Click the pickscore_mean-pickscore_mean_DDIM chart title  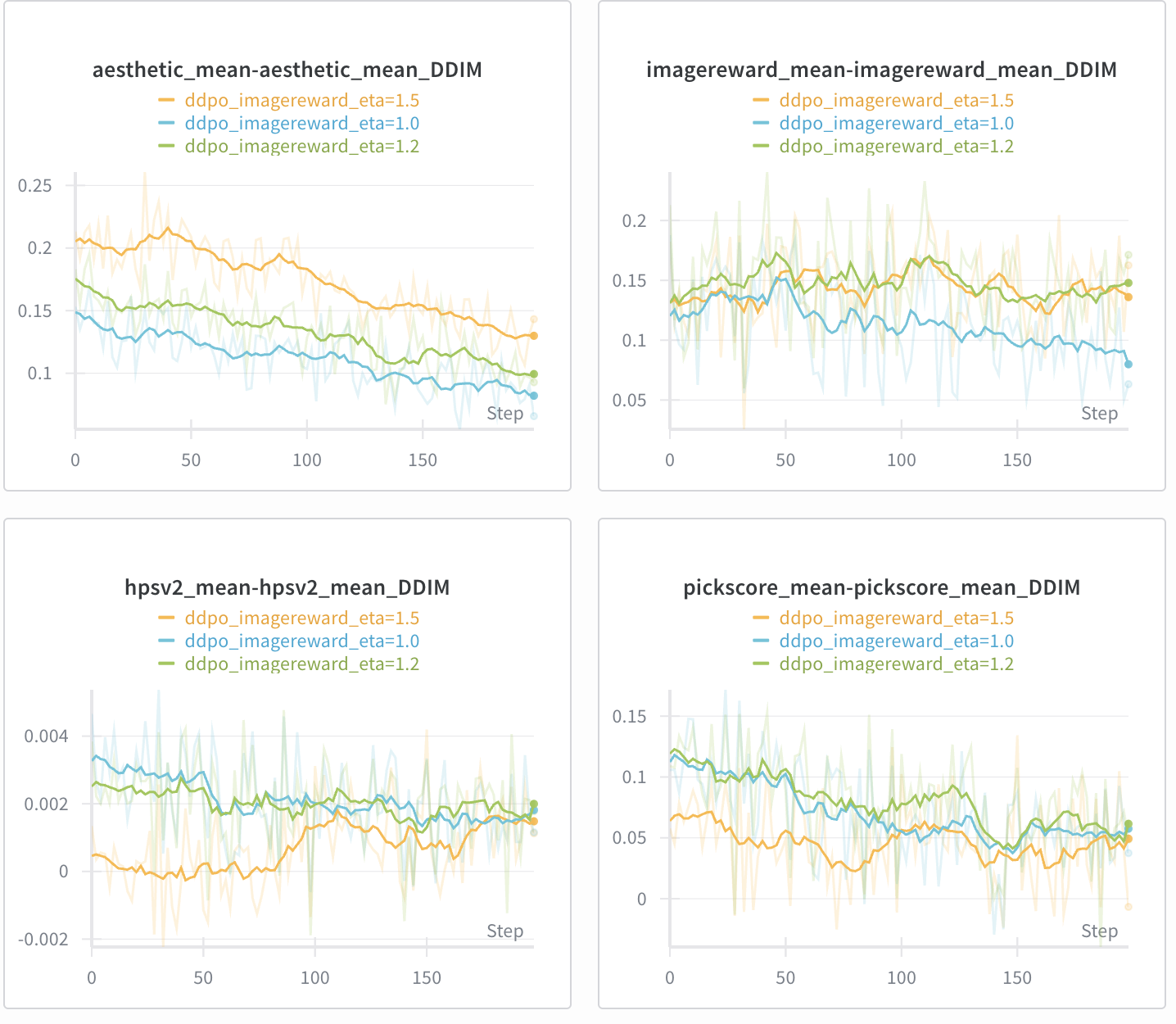[881, 588]
